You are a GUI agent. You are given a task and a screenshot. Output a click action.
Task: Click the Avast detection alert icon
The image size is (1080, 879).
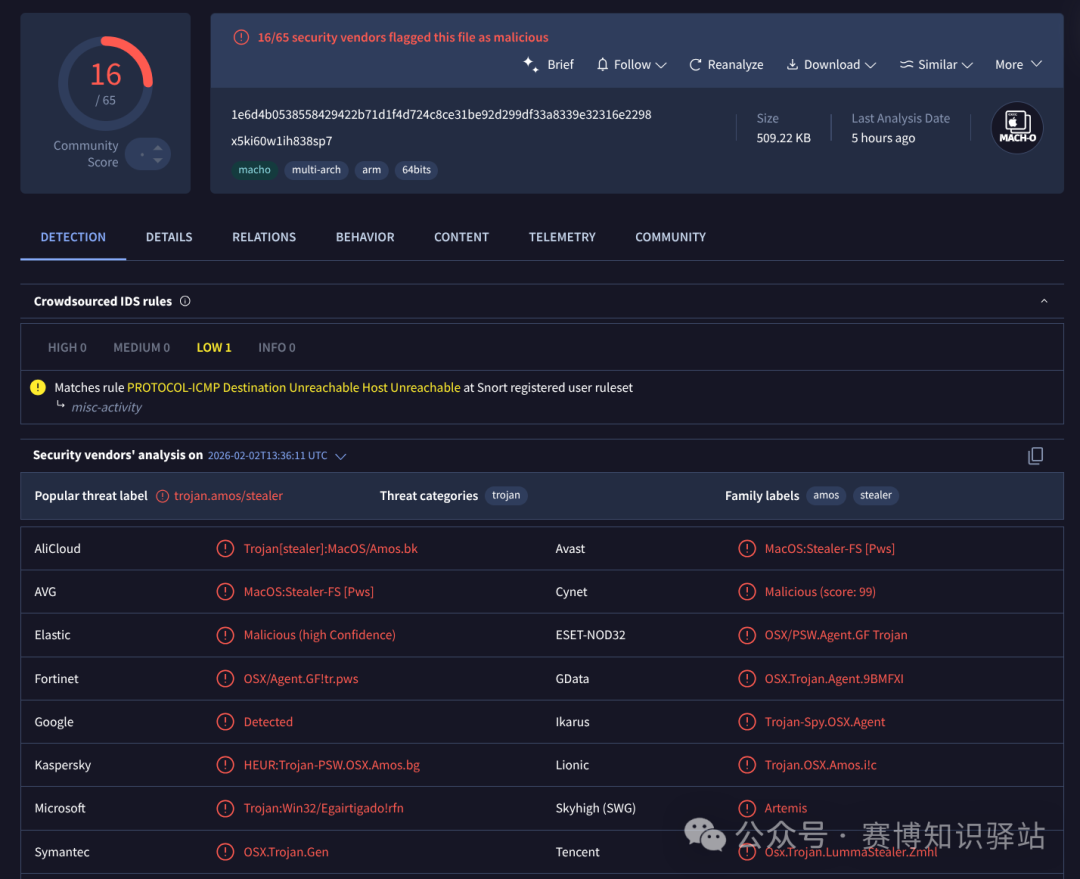tap(747, 548)
